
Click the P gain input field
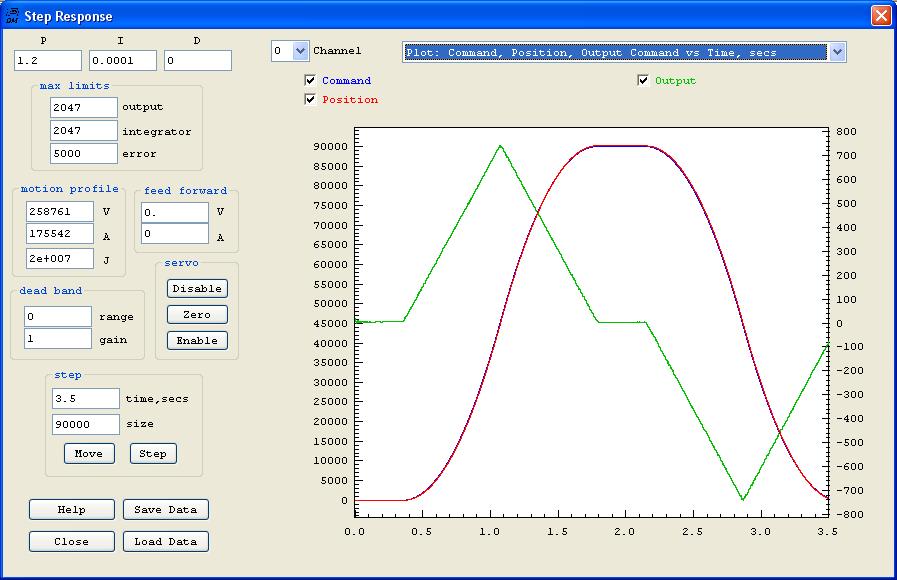pos(47,61)
